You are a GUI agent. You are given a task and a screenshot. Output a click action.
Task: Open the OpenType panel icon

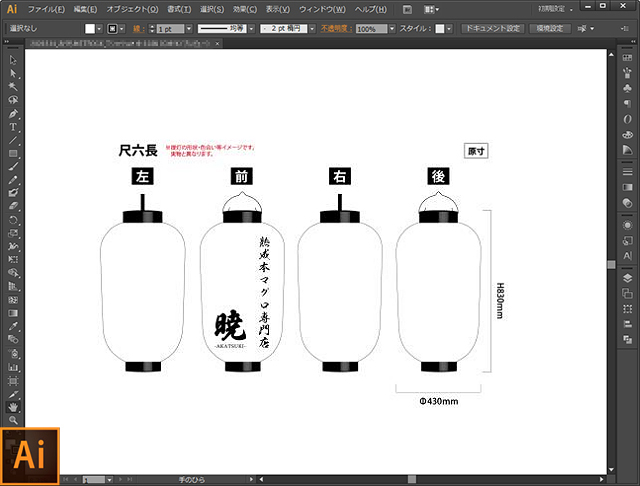627,119
